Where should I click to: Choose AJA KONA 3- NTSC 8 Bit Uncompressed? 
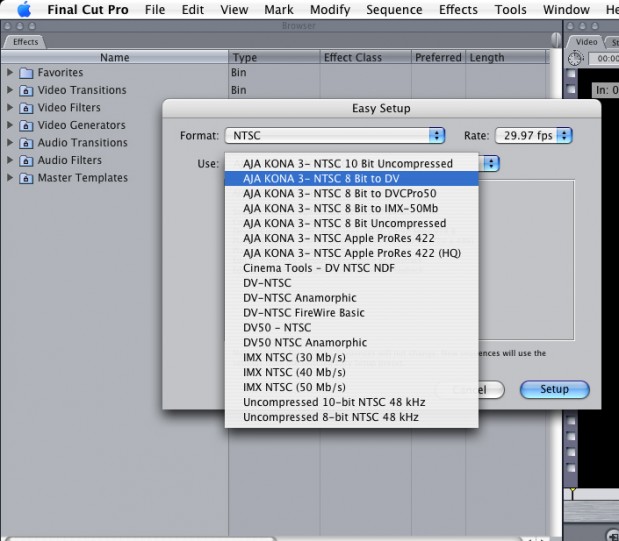point(351,223)
